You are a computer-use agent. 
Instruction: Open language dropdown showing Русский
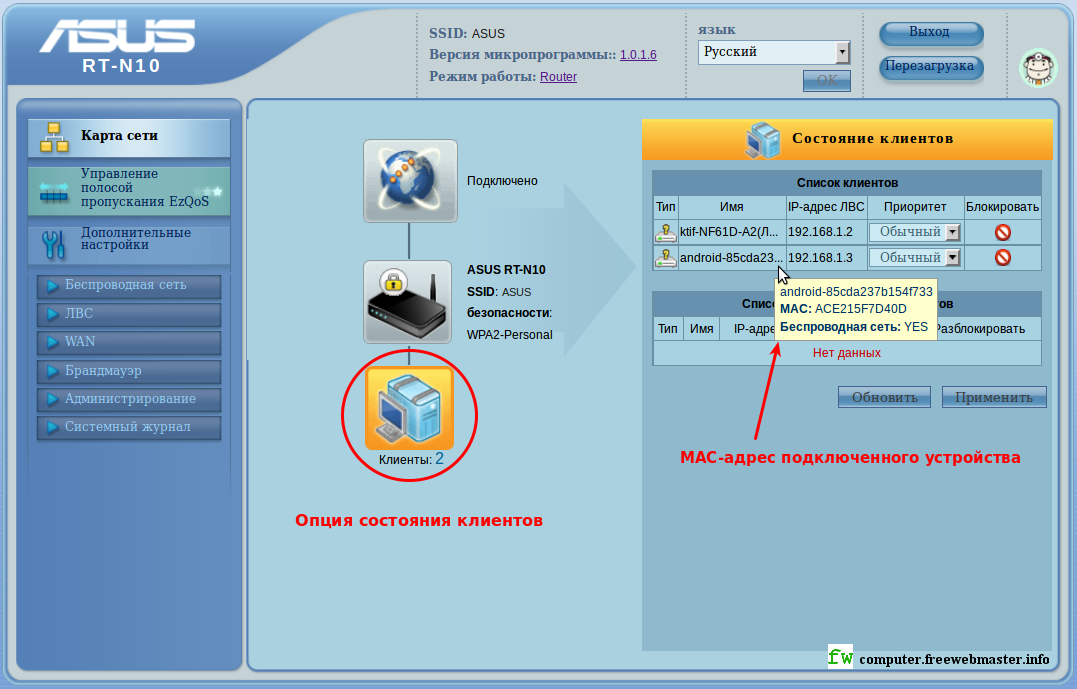(x=774, y=52)
